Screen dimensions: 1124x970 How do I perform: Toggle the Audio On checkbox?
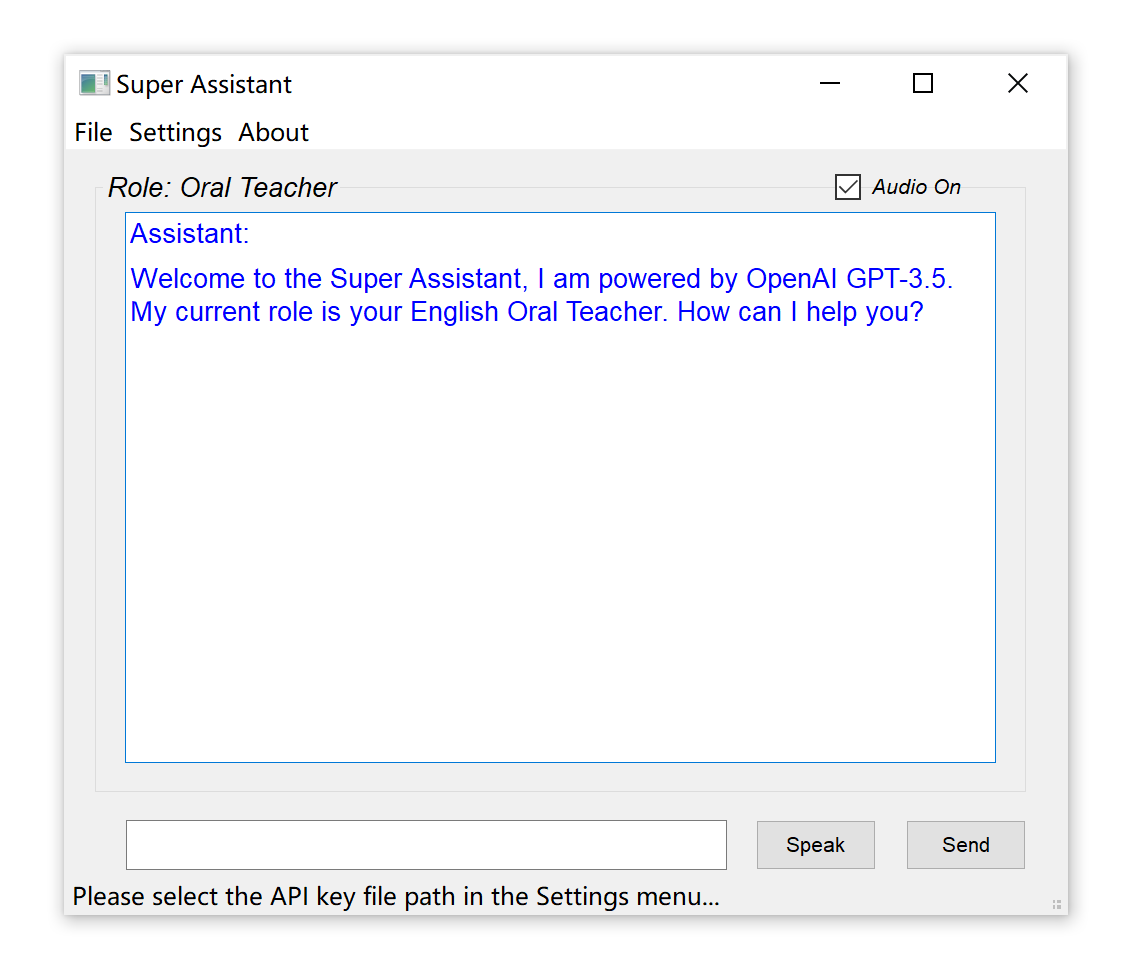click(847, 187)
